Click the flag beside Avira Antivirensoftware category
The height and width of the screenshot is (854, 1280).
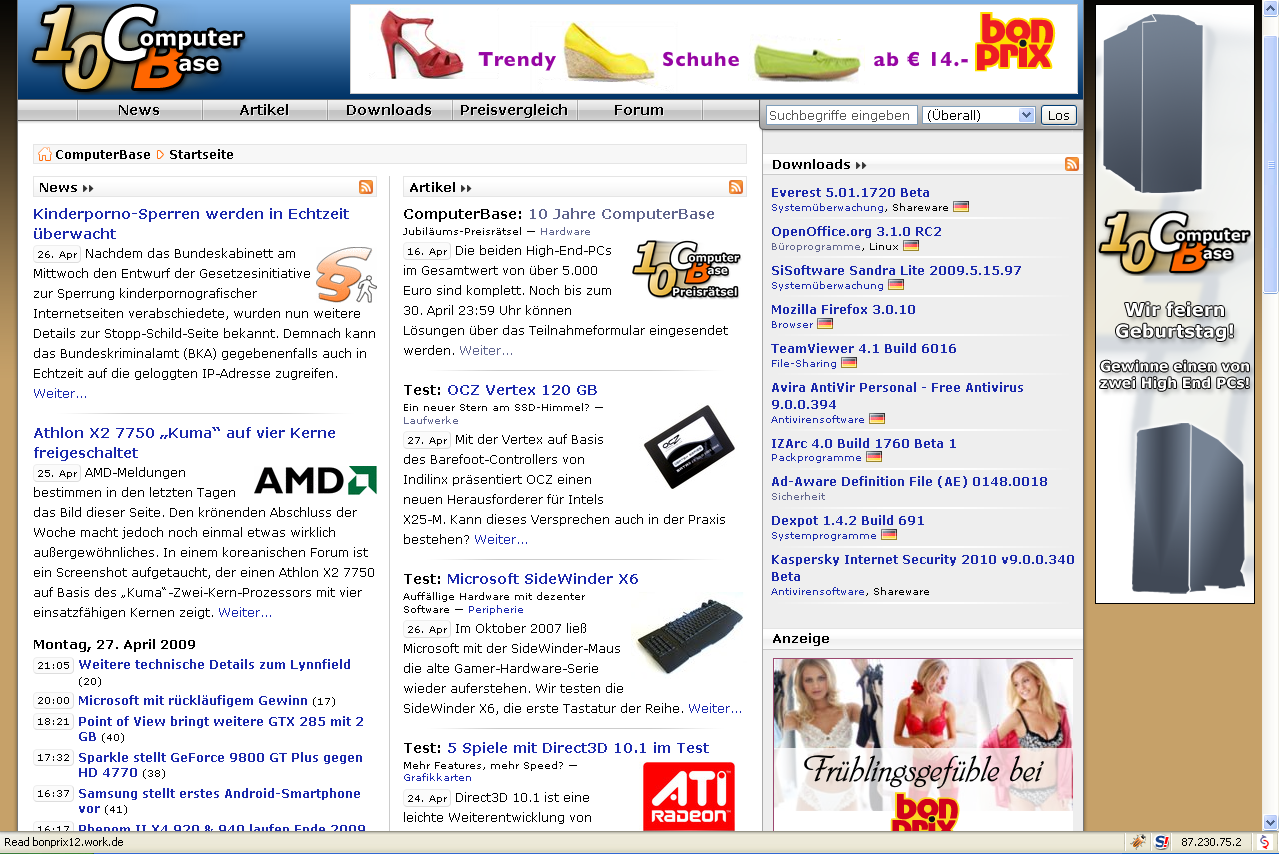tap(877, 419)
